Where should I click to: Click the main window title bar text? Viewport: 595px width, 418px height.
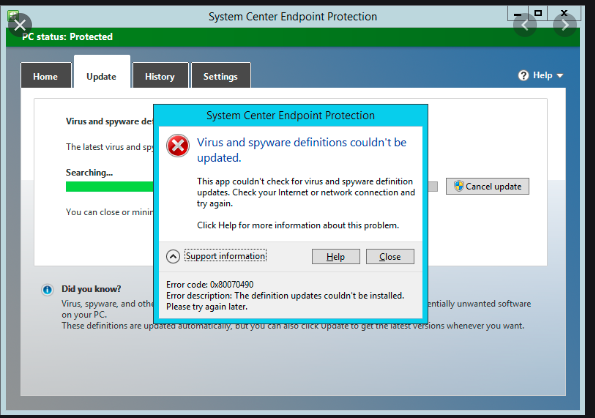tap(293, 17)
